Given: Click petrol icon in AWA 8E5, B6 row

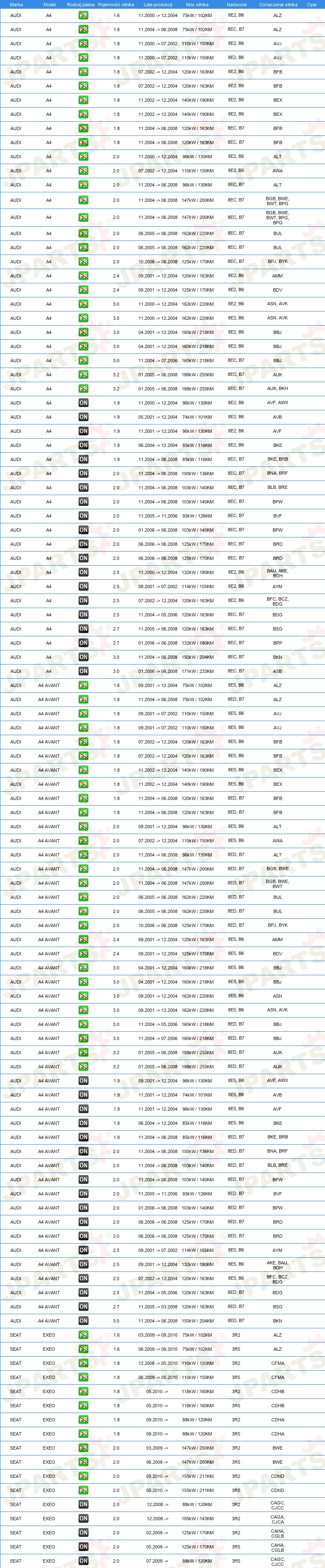Looking at the screenshot, I should coord(84,841).
